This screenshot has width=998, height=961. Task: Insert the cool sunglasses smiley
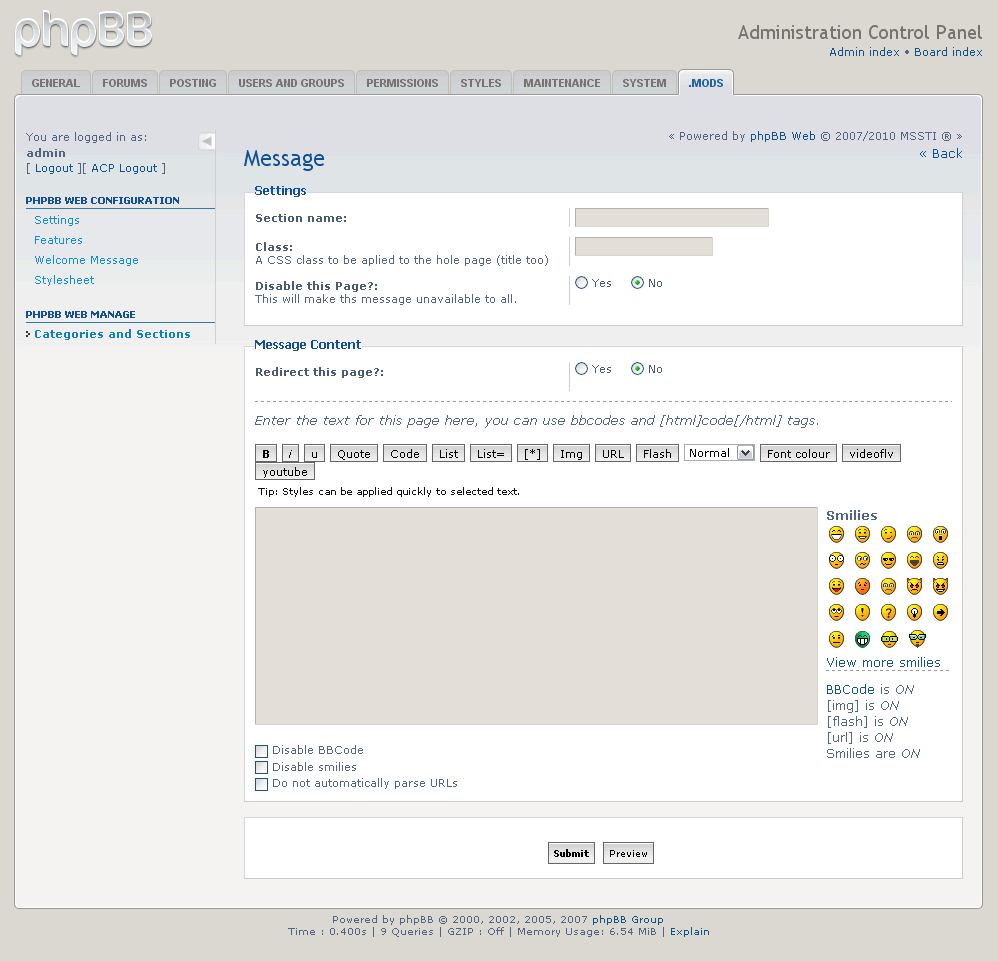pos(889,560)
